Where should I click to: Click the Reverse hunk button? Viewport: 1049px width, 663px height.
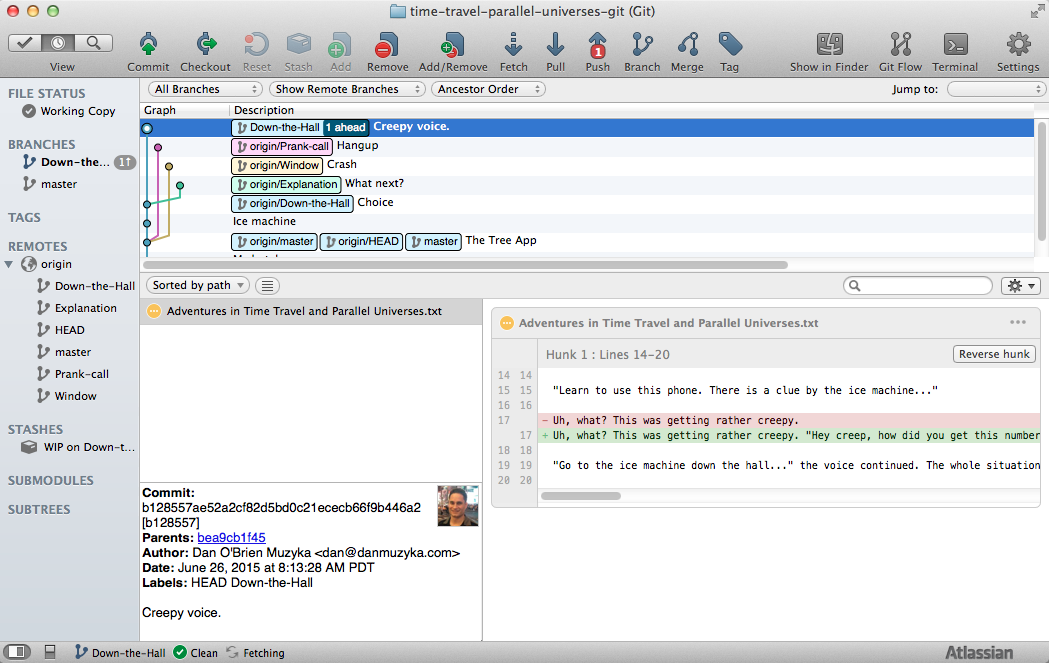click(x=994, y=354)
